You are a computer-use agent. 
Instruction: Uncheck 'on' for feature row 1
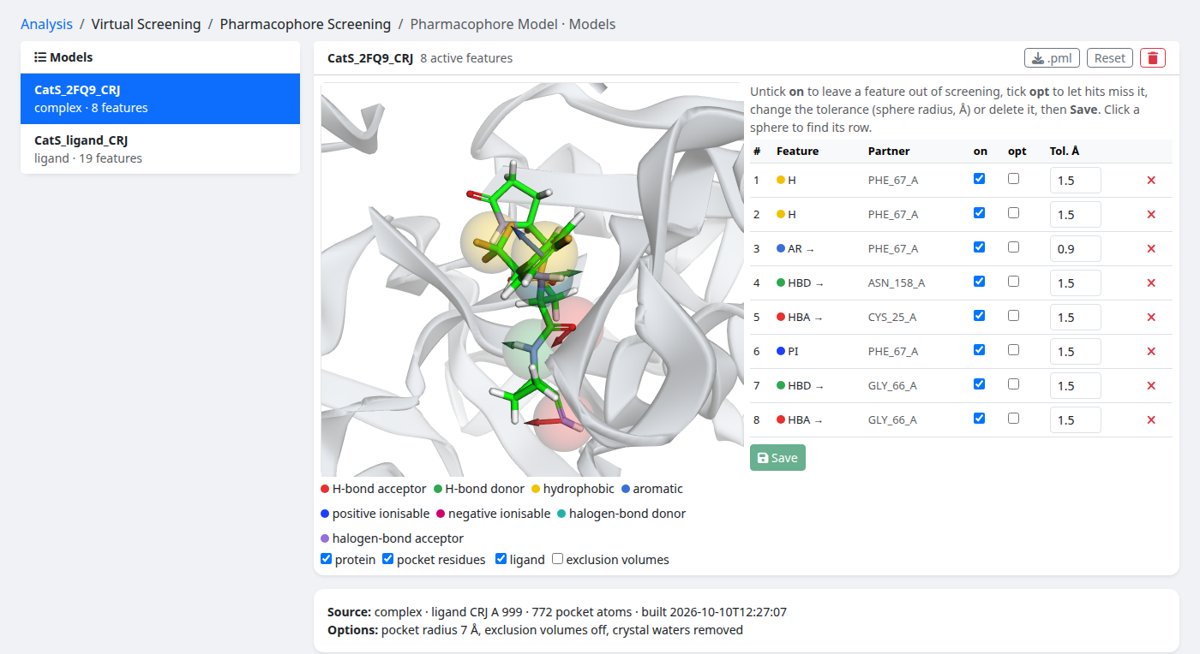tap(979, 179)
